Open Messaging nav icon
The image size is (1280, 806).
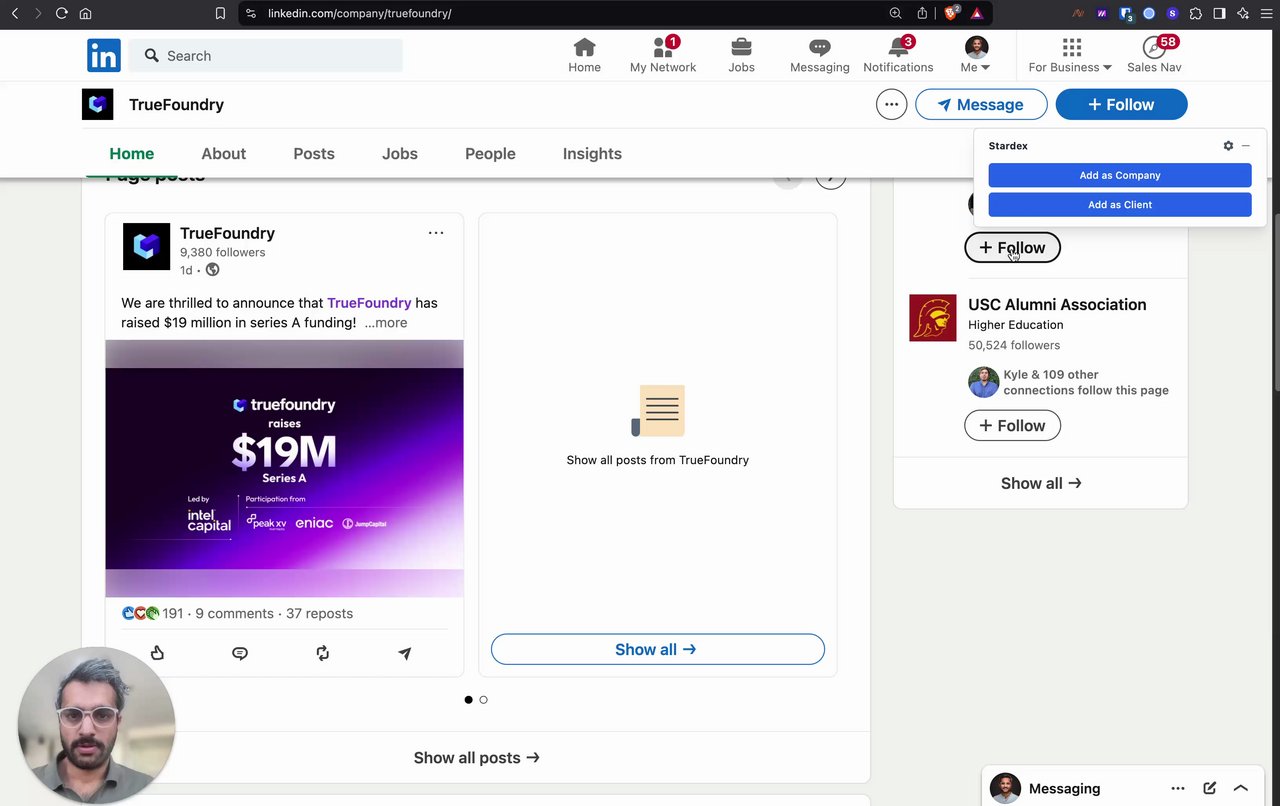click(819, 56)
